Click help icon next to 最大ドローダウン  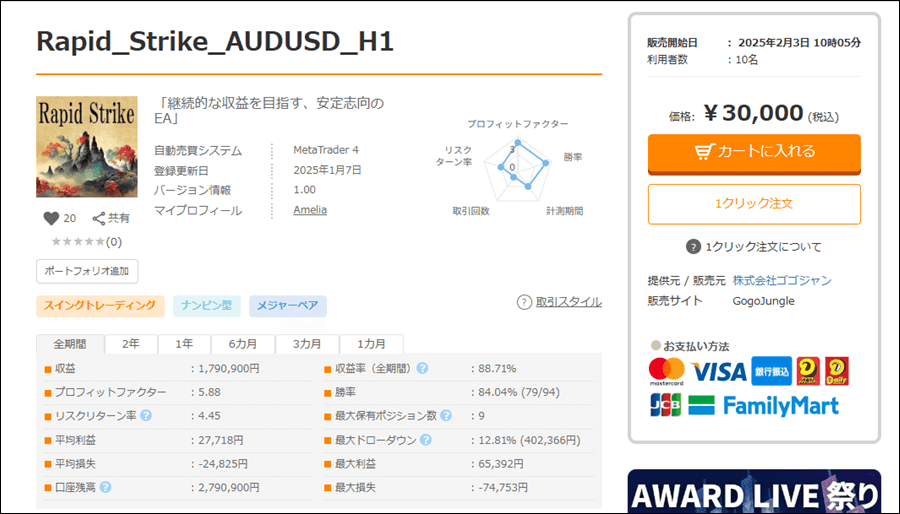[x=425, y=440]
